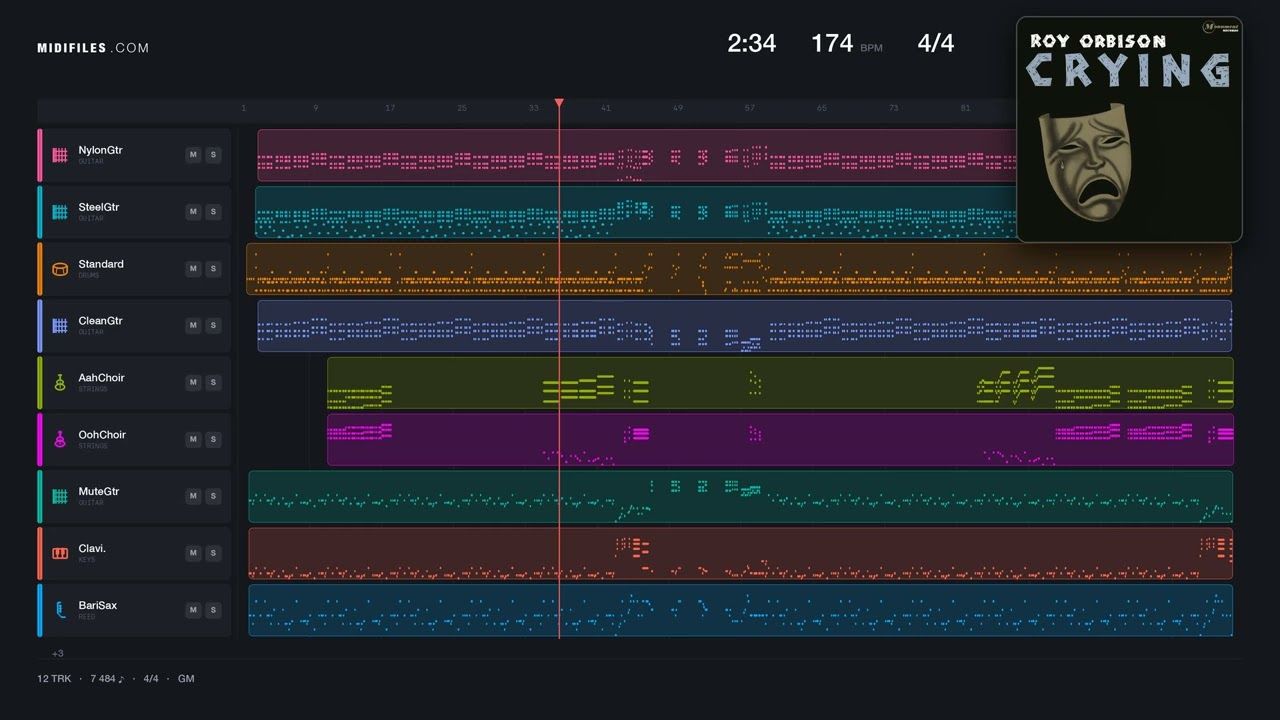Solo the NylonGtr track
1280x720 pixels.
click(213, 155)
